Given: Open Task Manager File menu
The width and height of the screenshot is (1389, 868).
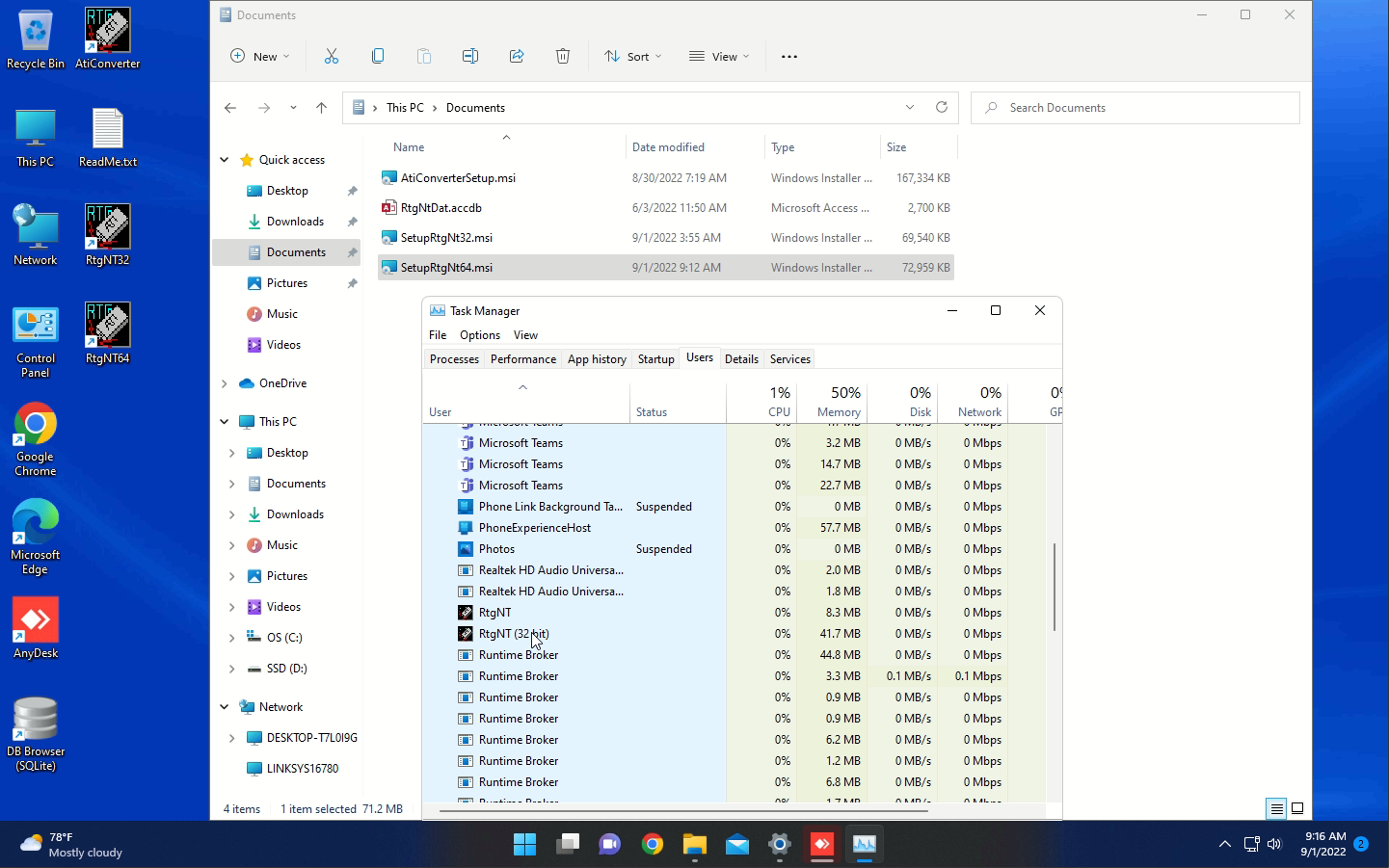Looking at the screenshot, I should pos(438,335).
